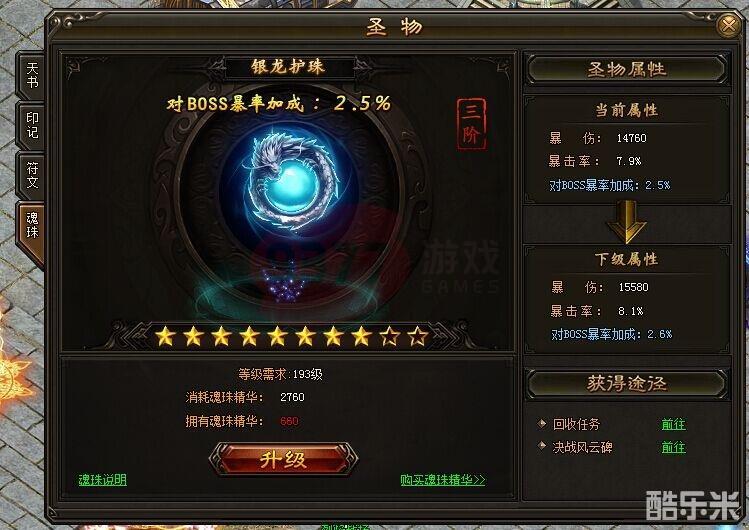Image resolution: width=749 pixels, height=530 pixels.
Task: Click the last empty star outline
Action: coord(418,337)
